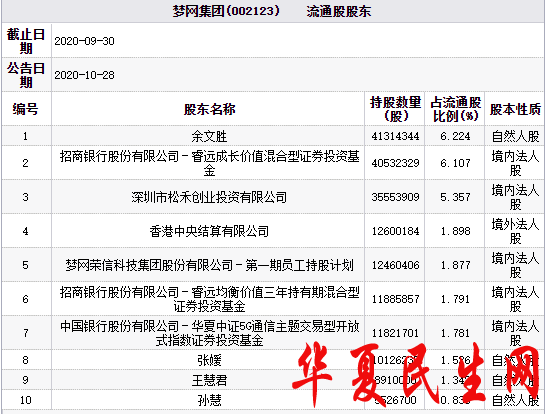Click the 占流通股比例(%) column header
The image size is (547, 414).
455,109
